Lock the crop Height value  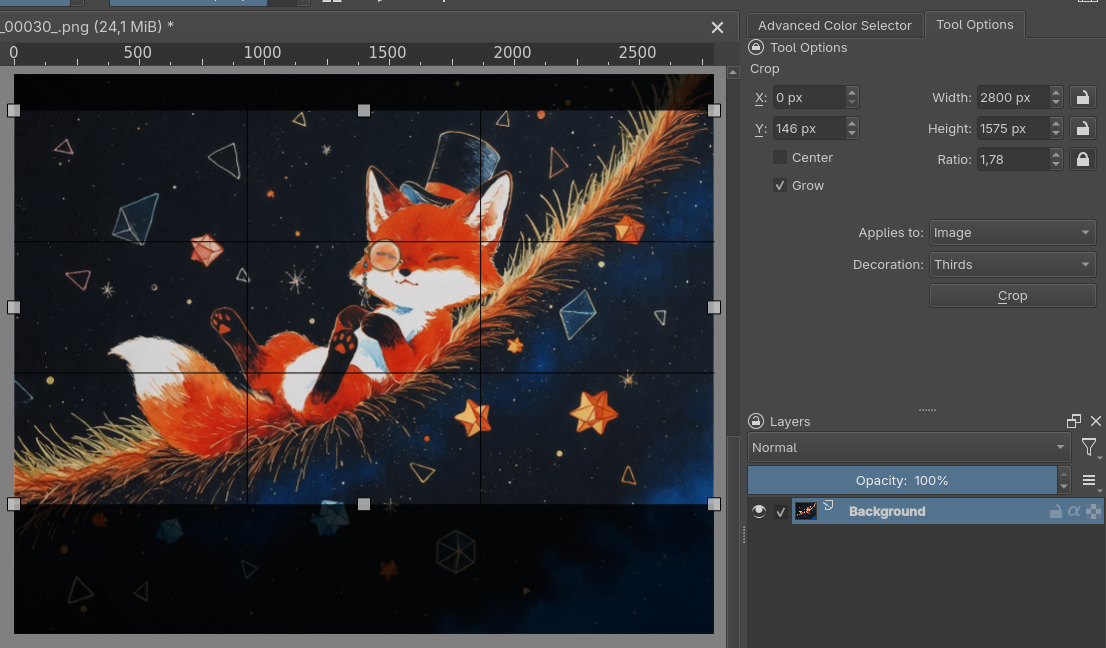[x=1081, y=128]
